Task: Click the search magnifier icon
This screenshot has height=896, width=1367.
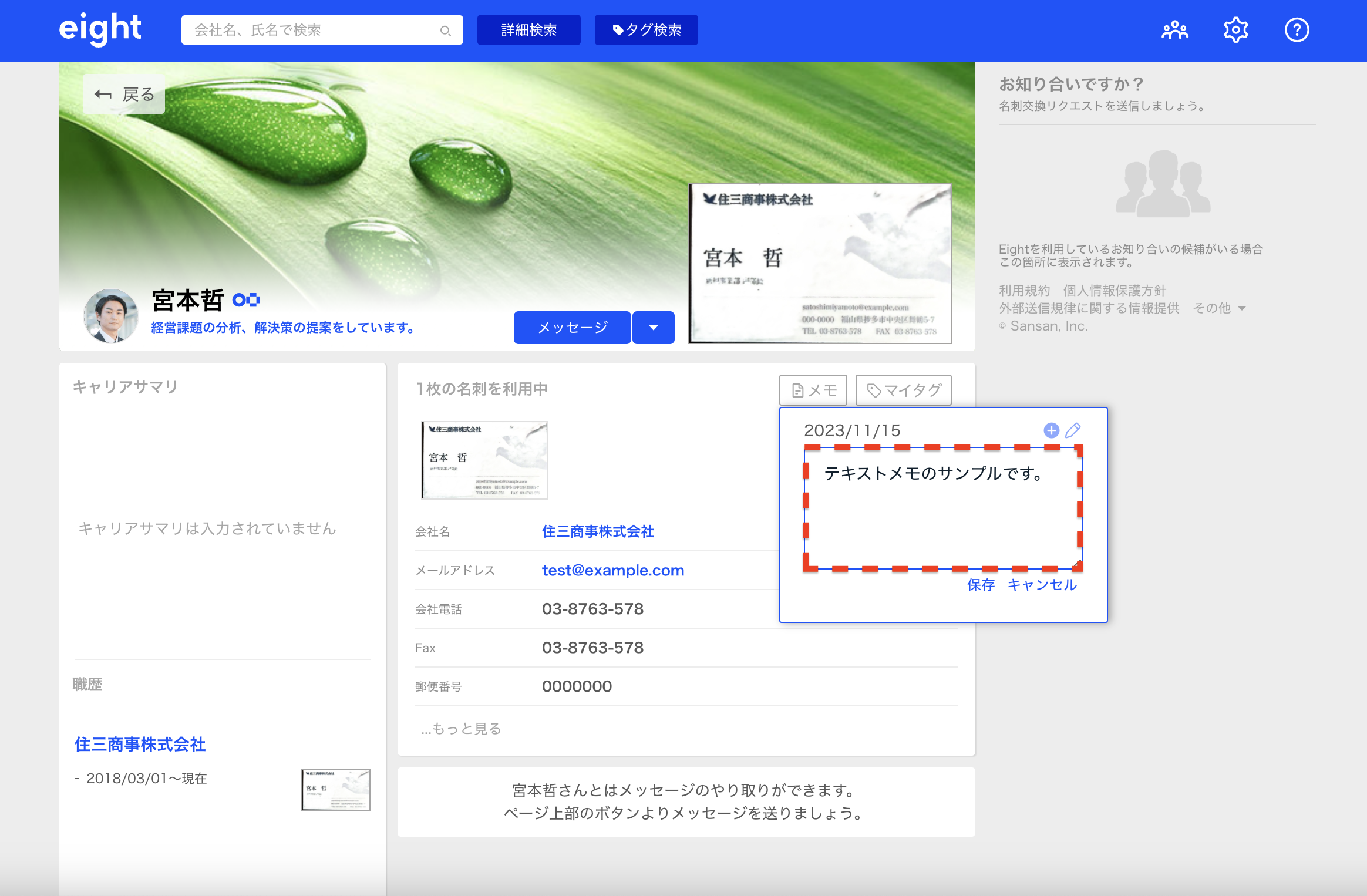Action: 445,31
